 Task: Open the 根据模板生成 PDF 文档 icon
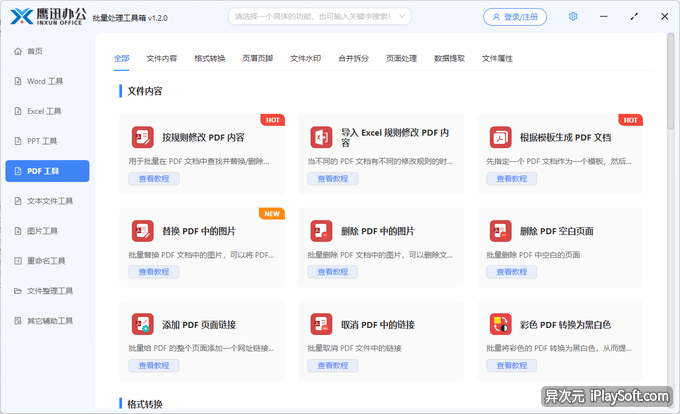(x=500, y=137)
